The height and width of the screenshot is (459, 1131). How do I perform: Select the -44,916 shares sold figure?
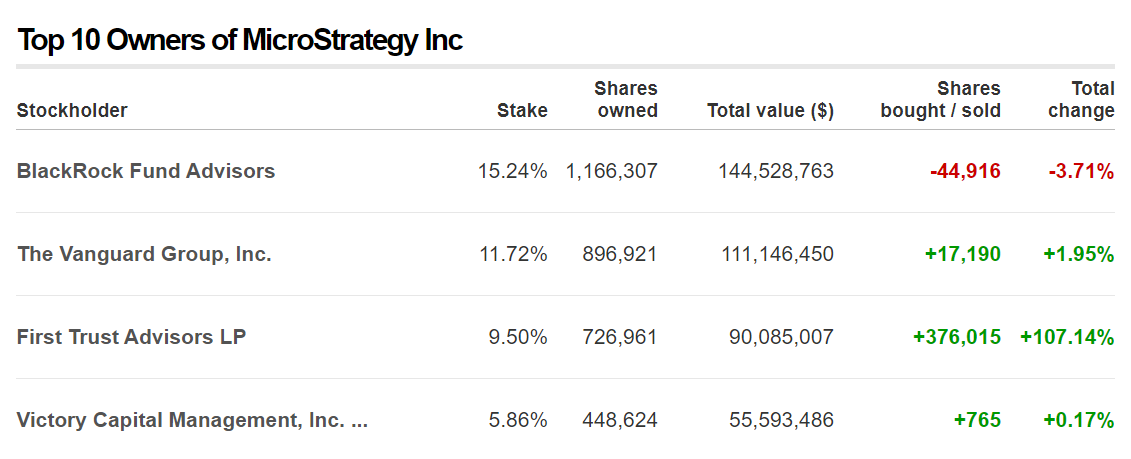point(965,171)
